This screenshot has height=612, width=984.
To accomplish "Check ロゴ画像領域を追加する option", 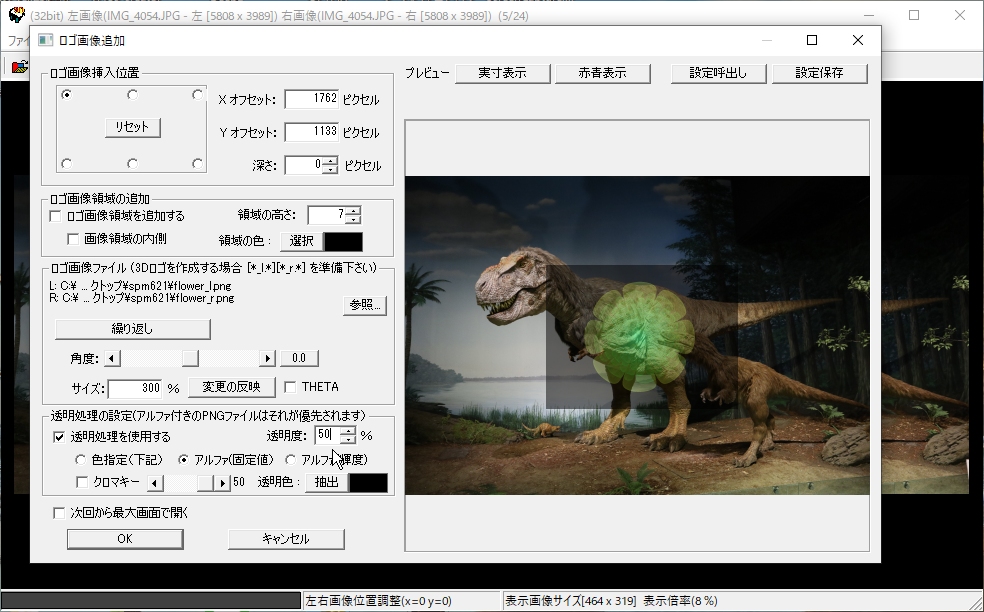I will pos(56,216).
